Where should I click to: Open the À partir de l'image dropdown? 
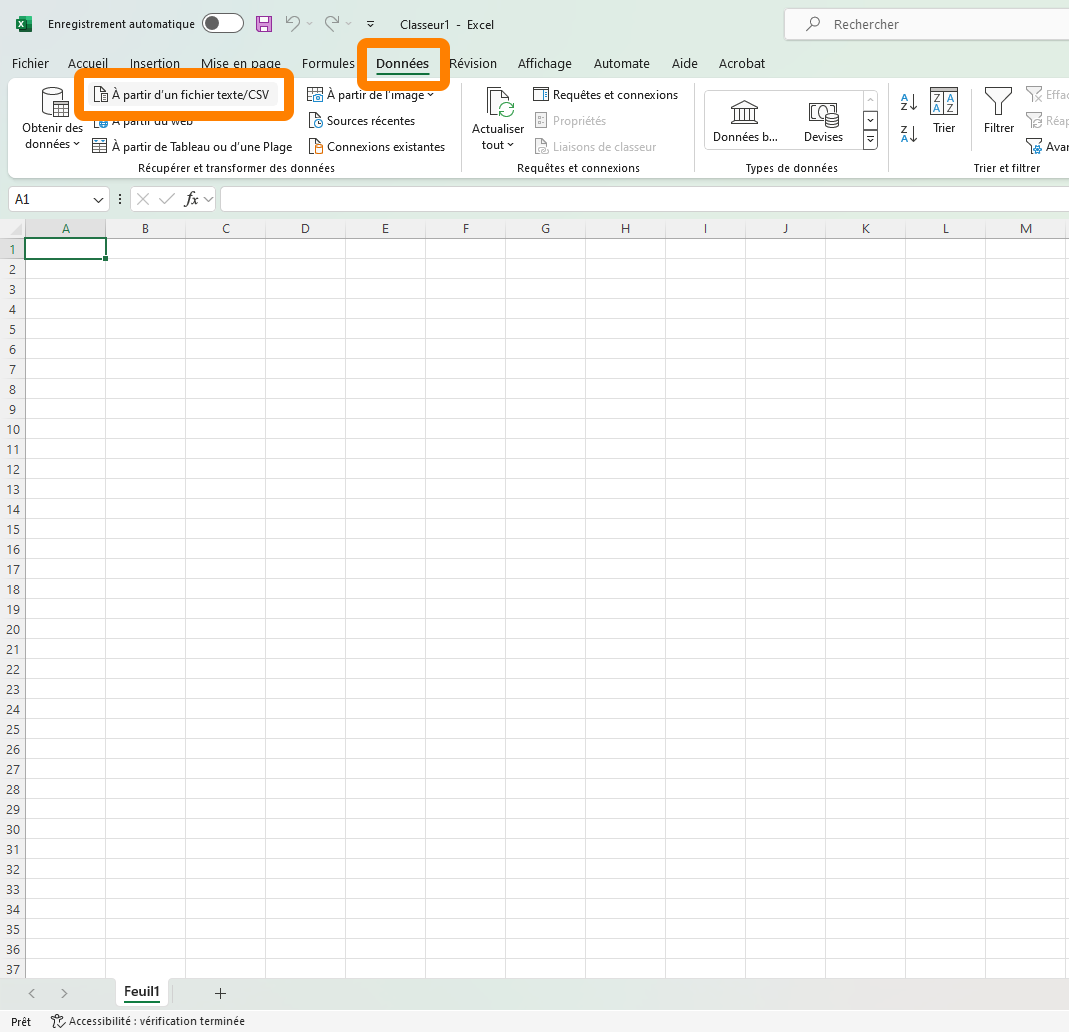pyautogui.click(x=370, y=95)
